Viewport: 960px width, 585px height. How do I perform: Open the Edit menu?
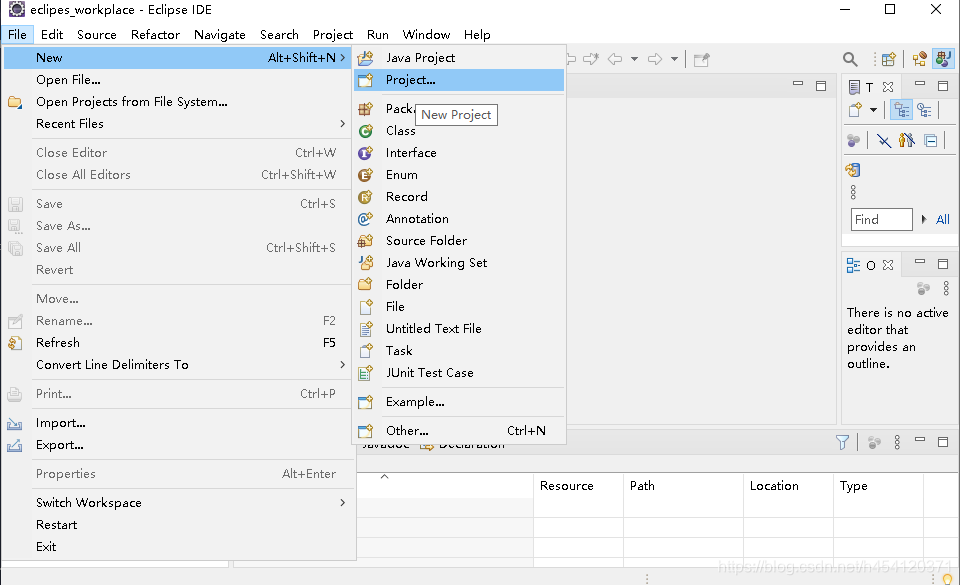point(52,34)
